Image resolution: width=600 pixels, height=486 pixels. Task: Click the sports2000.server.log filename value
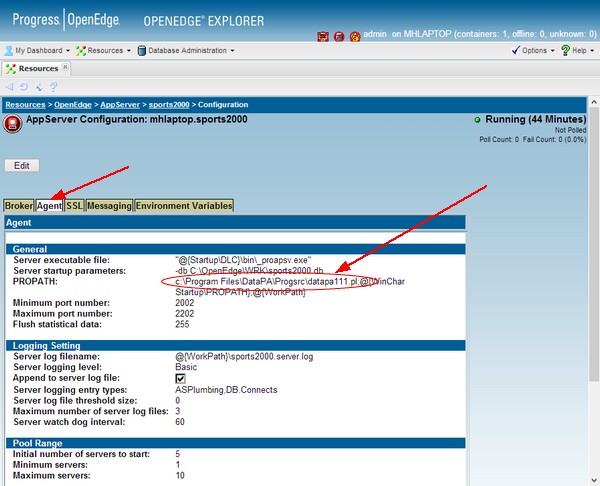[x=244, y=357]
